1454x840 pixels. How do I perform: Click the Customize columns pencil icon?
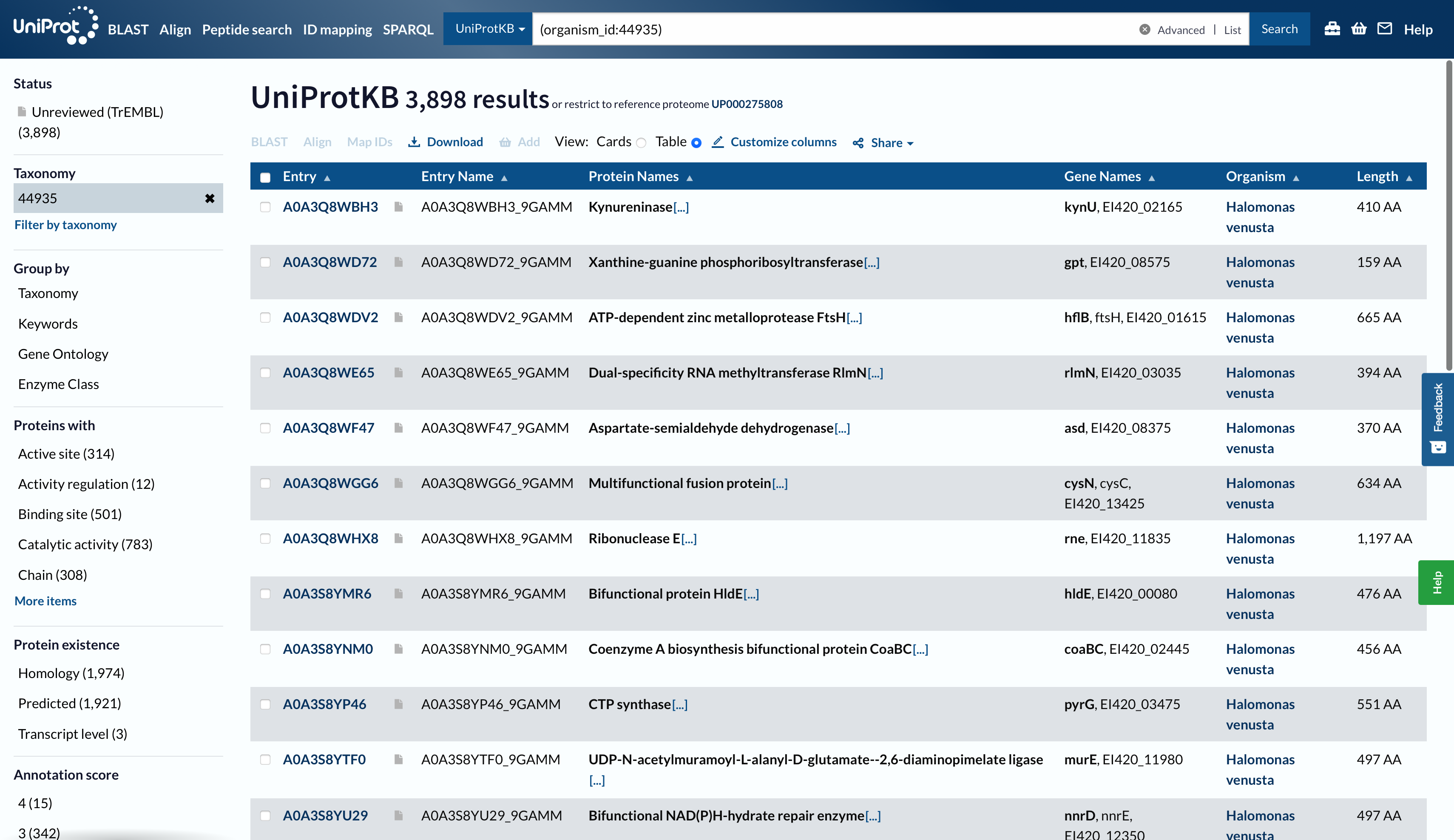[717, 142]
